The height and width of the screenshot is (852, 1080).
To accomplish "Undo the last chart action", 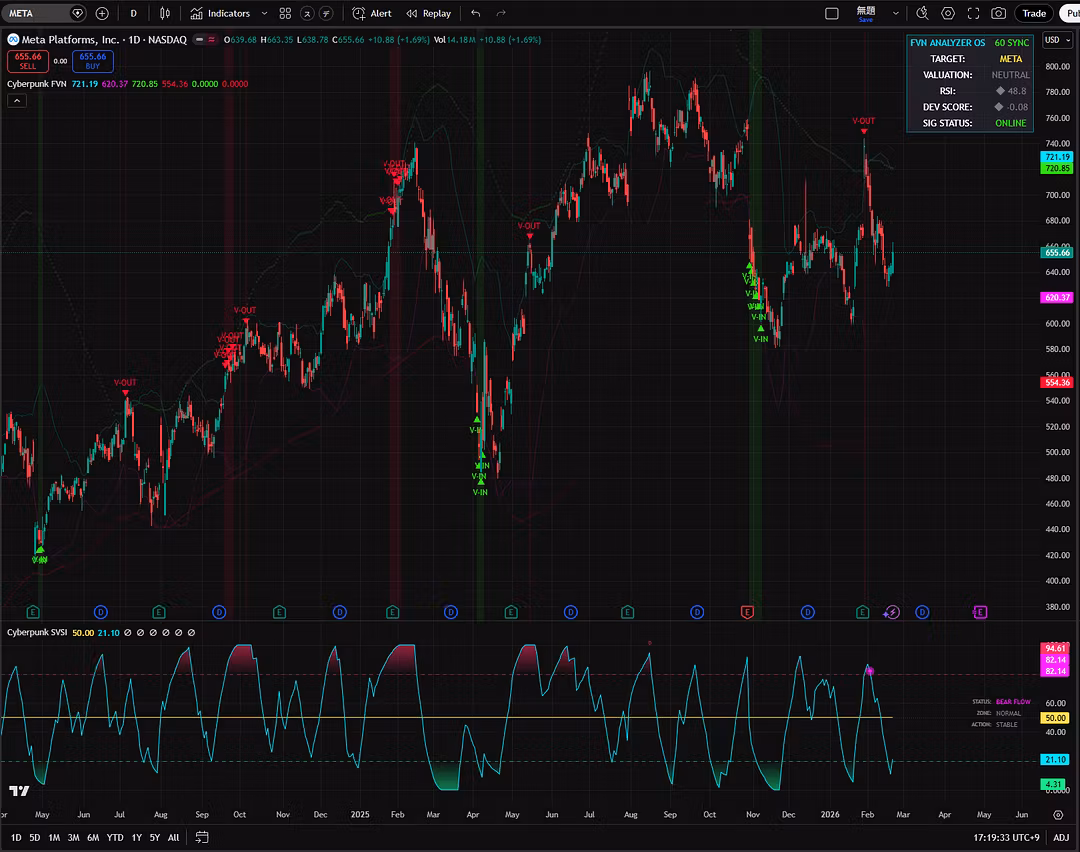I will (x=476, y=13).
